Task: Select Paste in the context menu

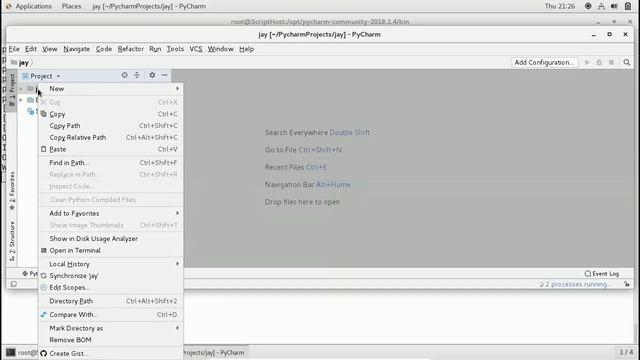Action: pyautogui.click(x=111, y=149)
